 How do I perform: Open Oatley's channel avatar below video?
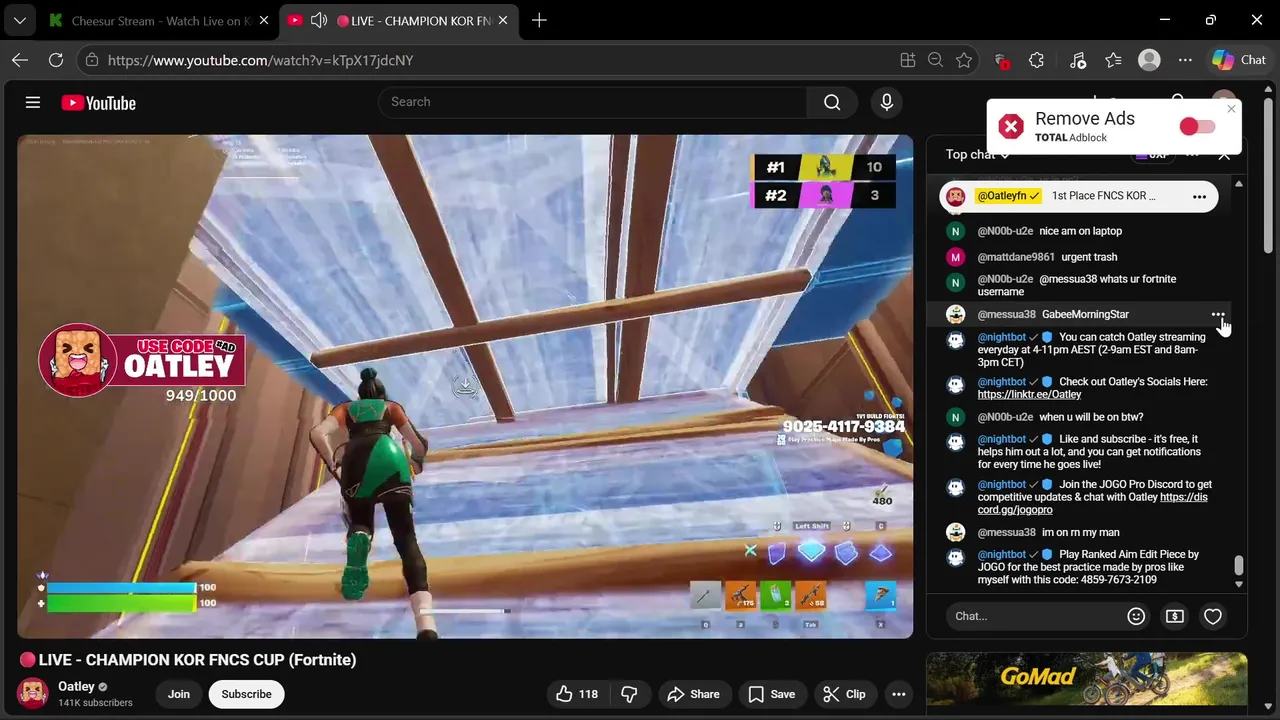pos(33,693)
